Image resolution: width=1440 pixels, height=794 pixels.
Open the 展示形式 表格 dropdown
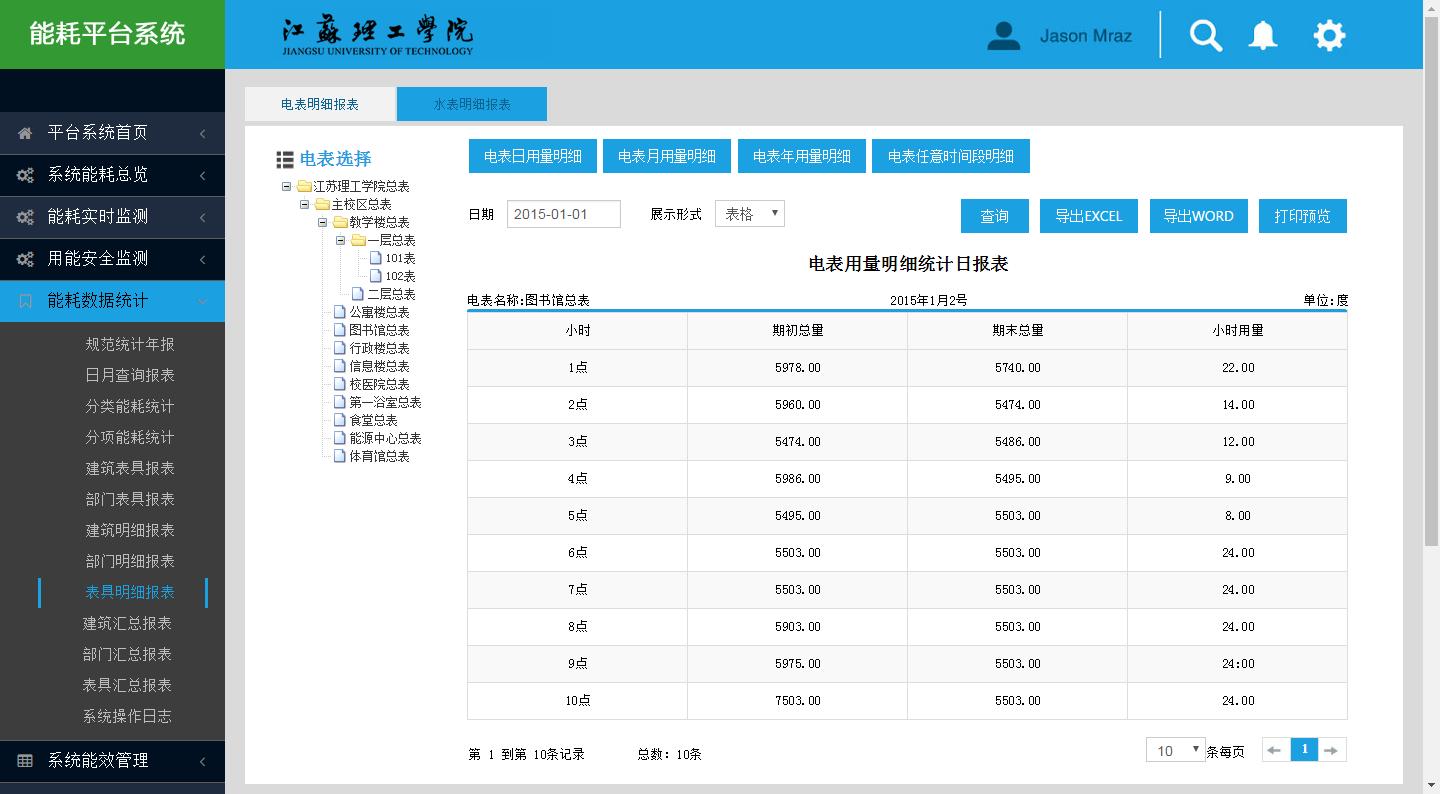(x=750, y=214)
